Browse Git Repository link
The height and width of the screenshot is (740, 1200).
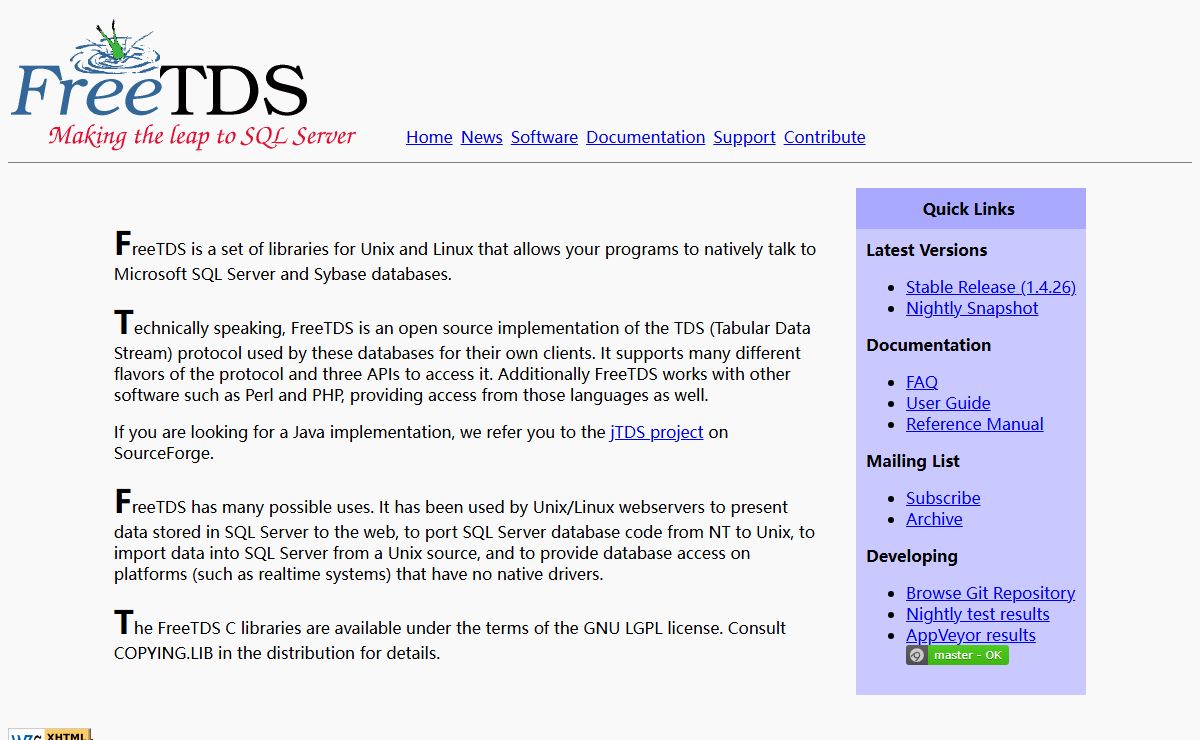coord(991,593)
